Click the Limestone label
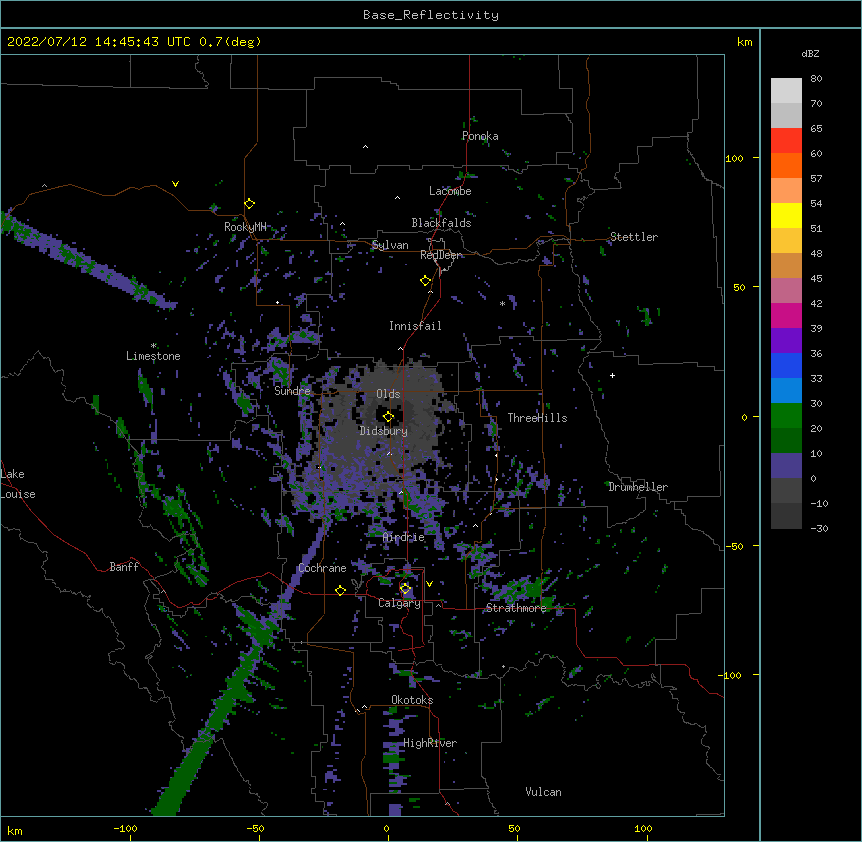Screen dimensions: 862x842 tap(153, 356)
